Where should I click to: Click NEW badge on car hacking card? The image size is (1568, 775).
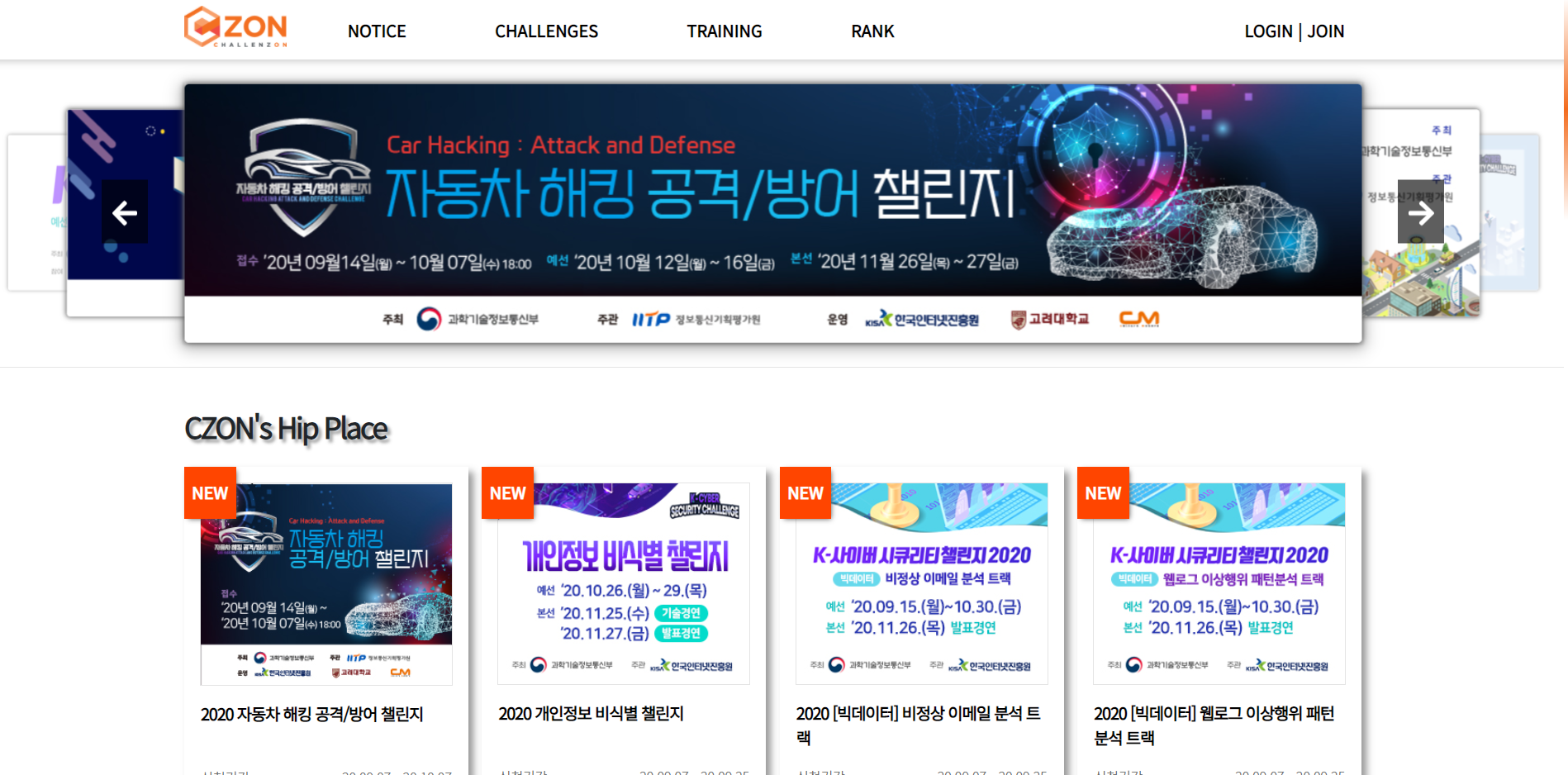coord(210,493)
